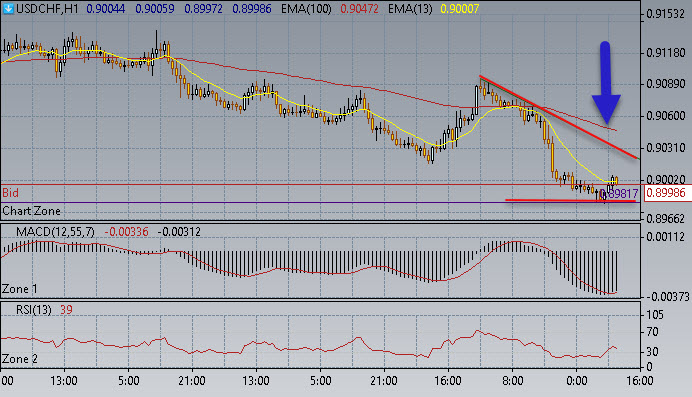
Task: Click the EMA(13) value 0.90007
Action: click(x=459, y=9)
